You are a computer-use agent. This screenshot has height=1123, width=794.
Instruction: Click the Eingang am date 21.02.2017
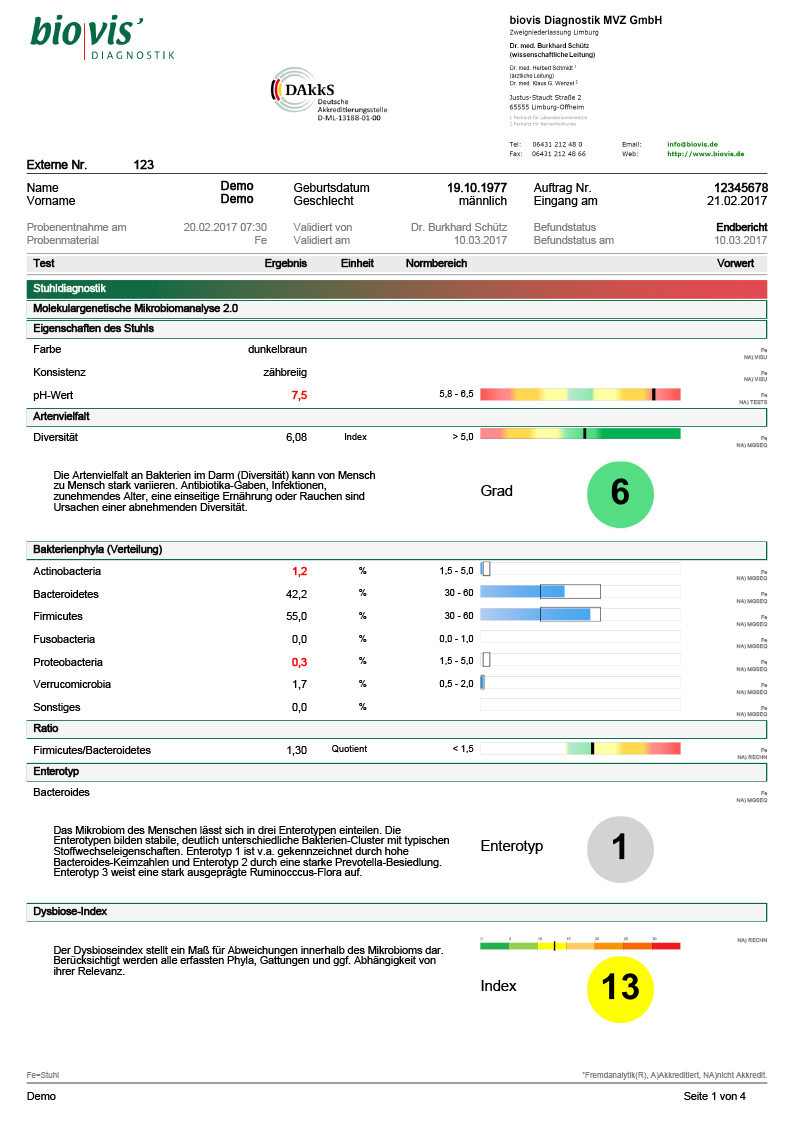[737, 201]
